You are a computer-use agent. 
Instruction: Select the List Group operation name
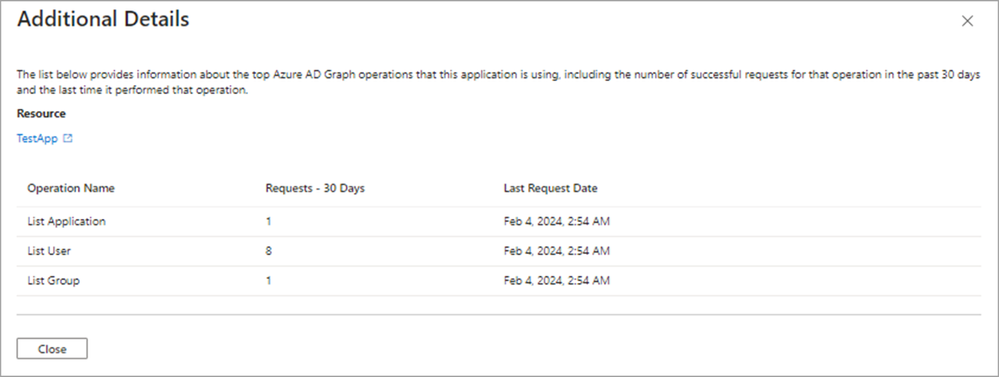54,280
